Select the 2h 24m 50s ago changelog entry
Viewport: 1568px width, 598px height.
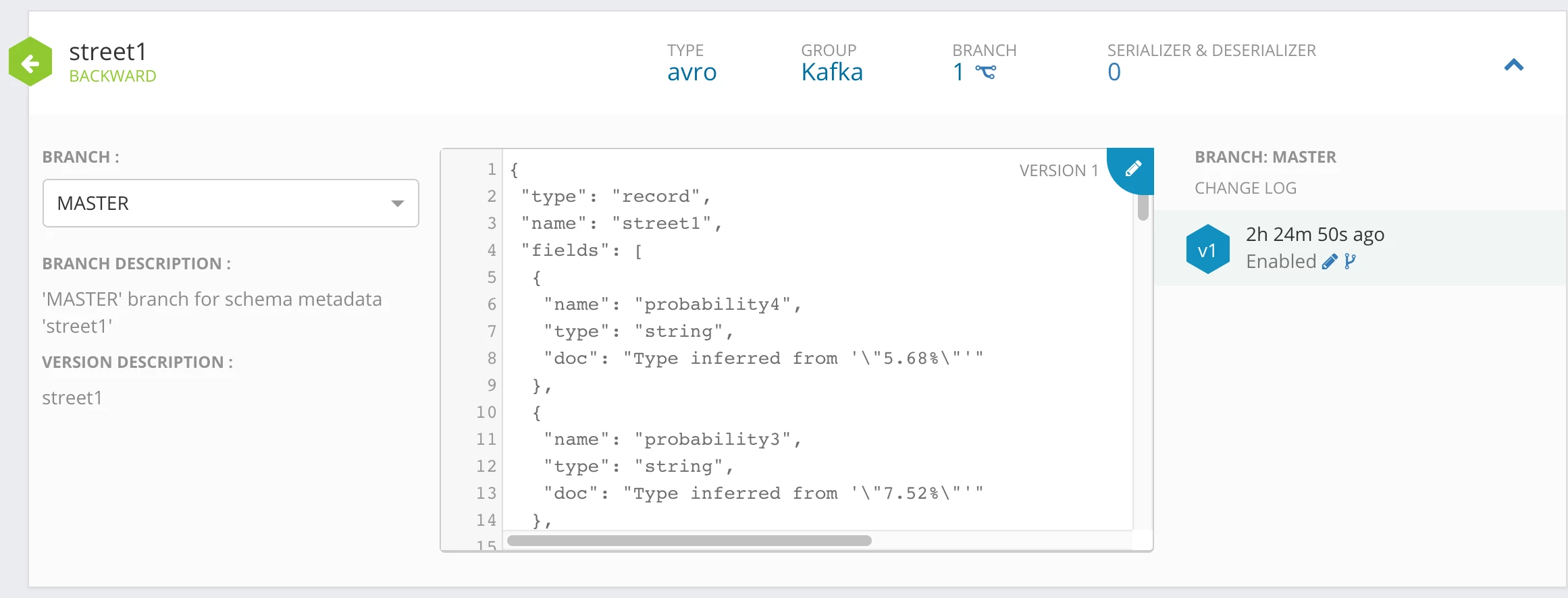[x=1360, y=248]
